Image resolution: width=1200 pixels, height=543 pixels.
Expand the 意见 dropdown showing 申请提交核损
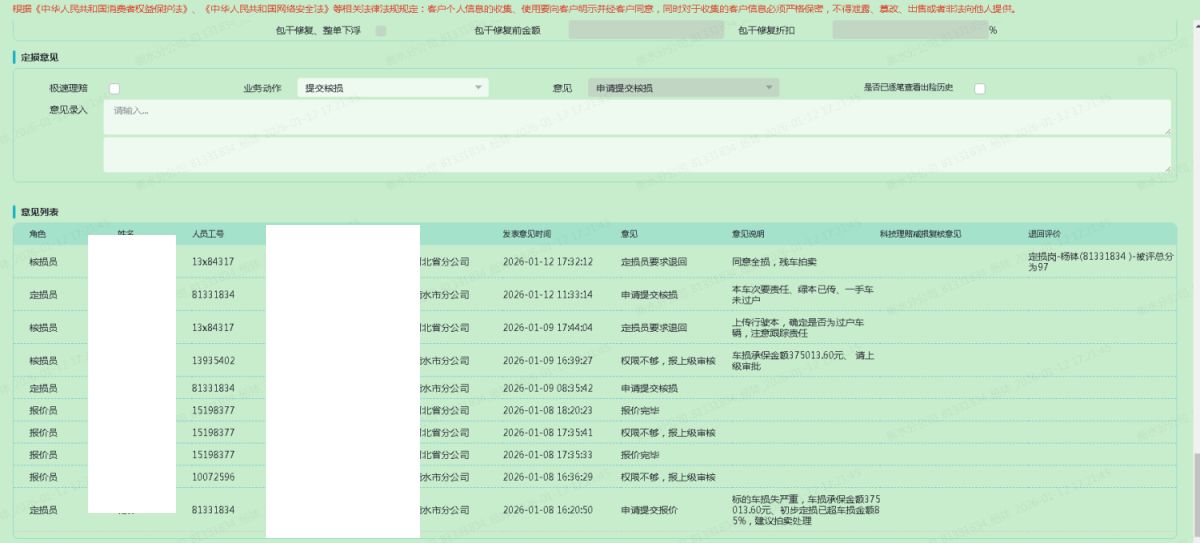coord(682,88)
